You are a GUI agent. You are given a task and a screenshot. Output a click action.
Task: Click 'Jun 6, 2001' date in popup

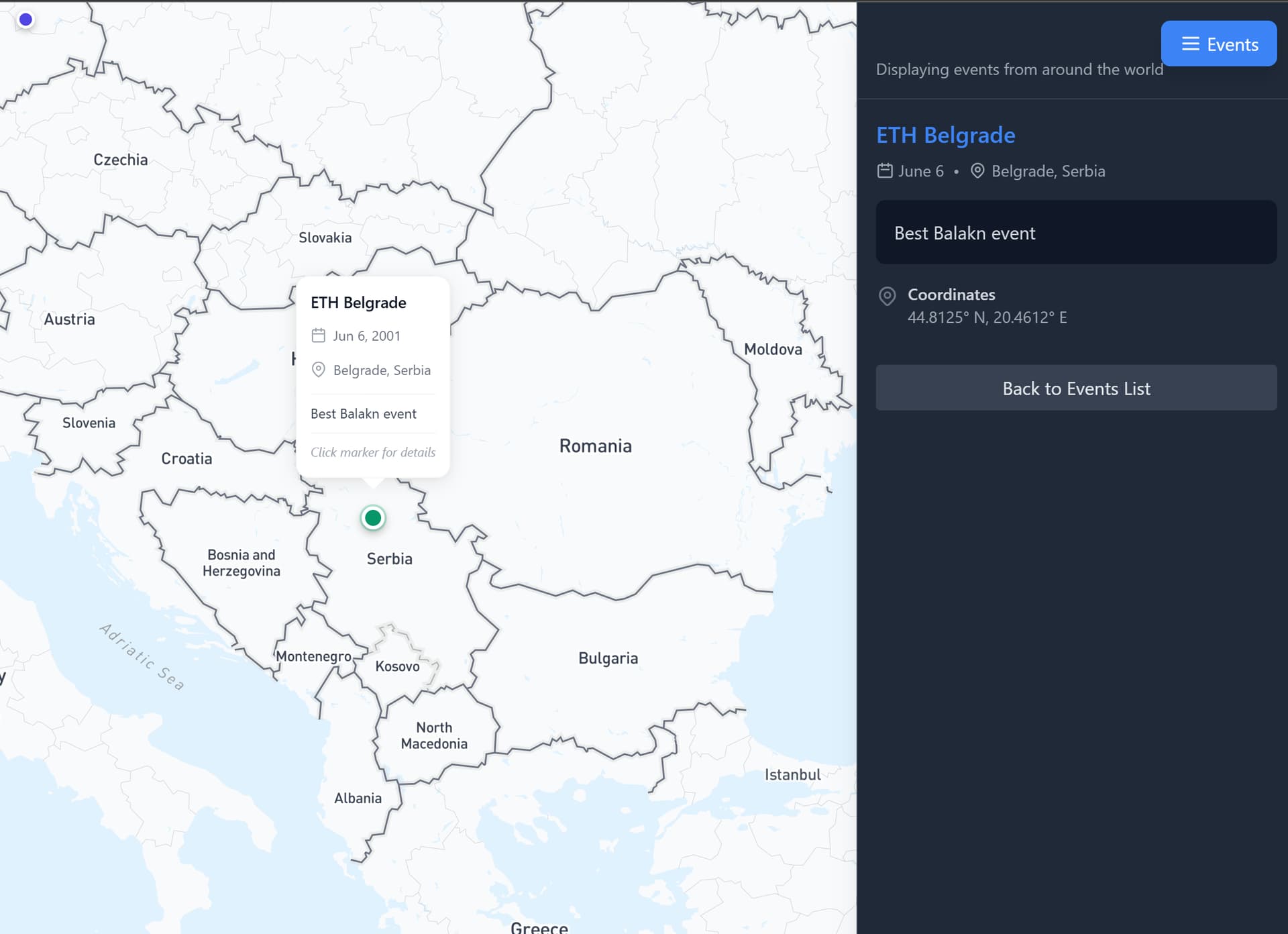point(366,335)
